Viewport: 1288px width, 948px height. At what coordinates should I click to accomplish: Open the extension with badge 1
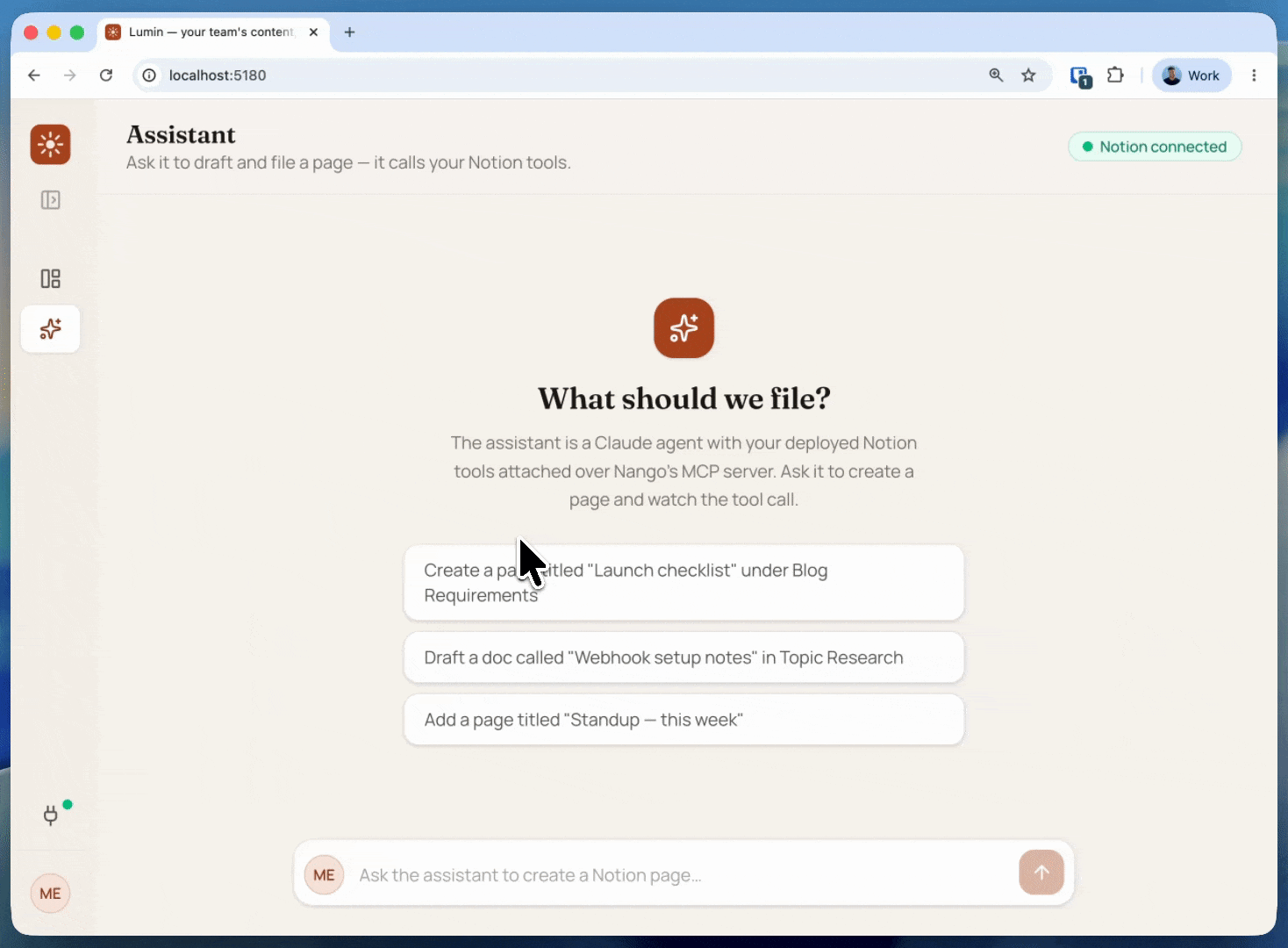(x=1080, y=76)
